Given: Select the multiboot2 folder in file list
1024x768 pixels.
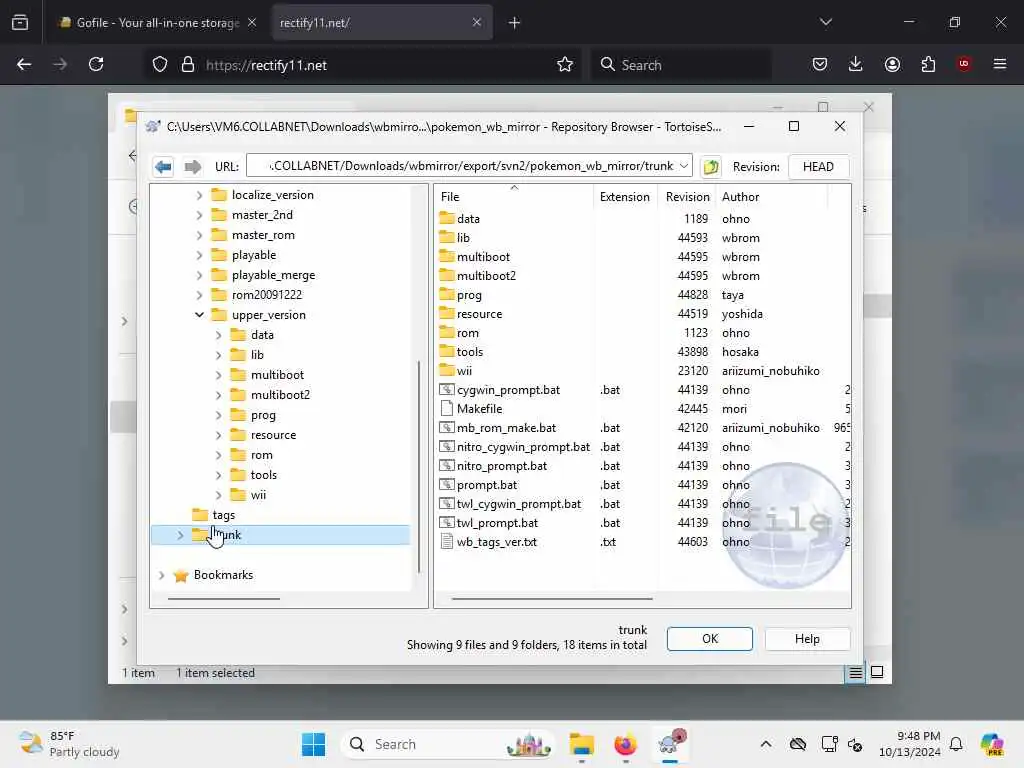Looking at the screenshot, I should 487,276.
